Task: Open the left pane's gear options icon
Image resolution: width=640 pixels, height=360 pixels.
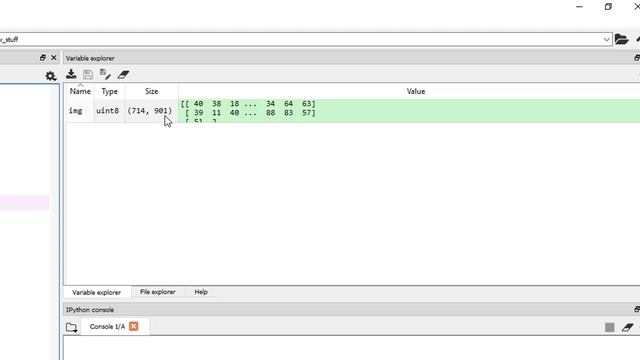Action: coord(50,76)
